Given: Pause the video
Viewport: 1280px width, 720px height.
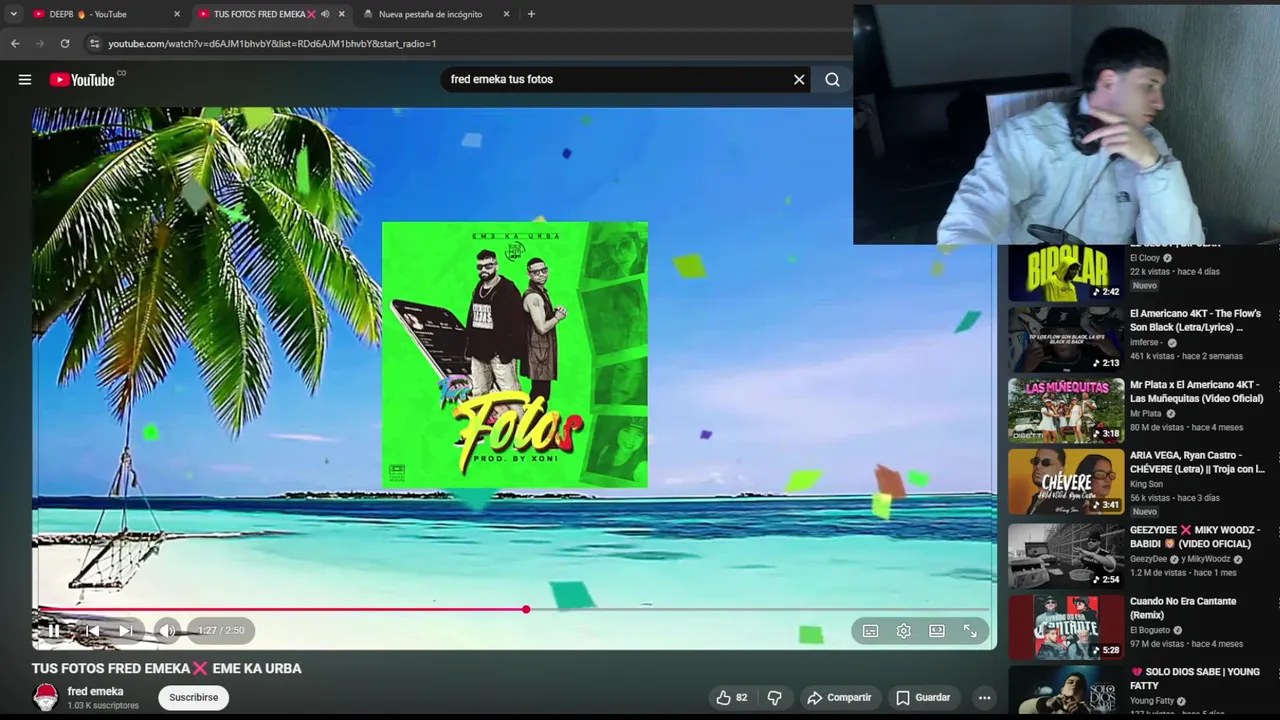Looking at the screenshot, I should click(54, 630).
